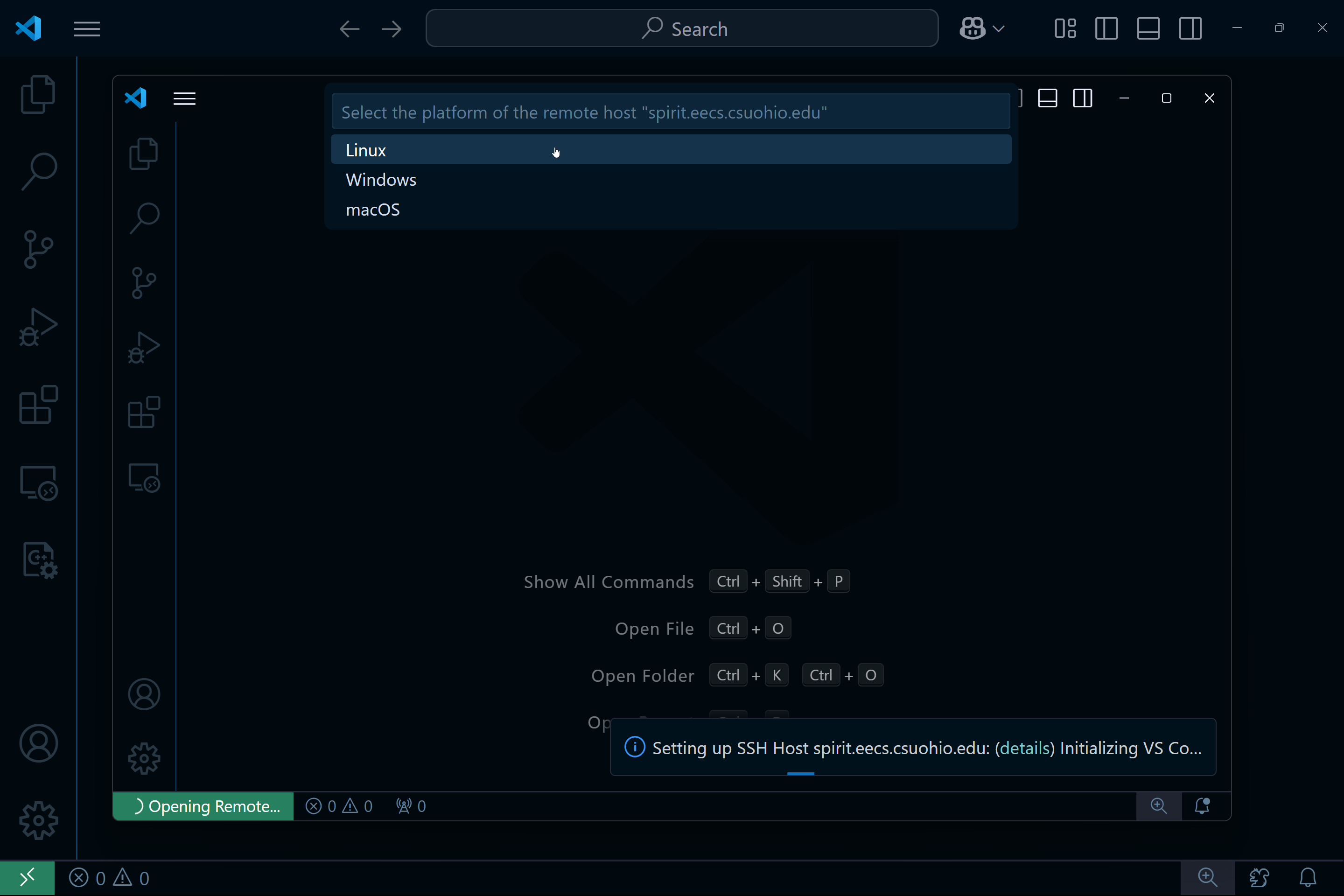Viewport: 1344px width, 896px height.
Task: Open Extensions in the inner remote window
Action: [x=143, y=412]
